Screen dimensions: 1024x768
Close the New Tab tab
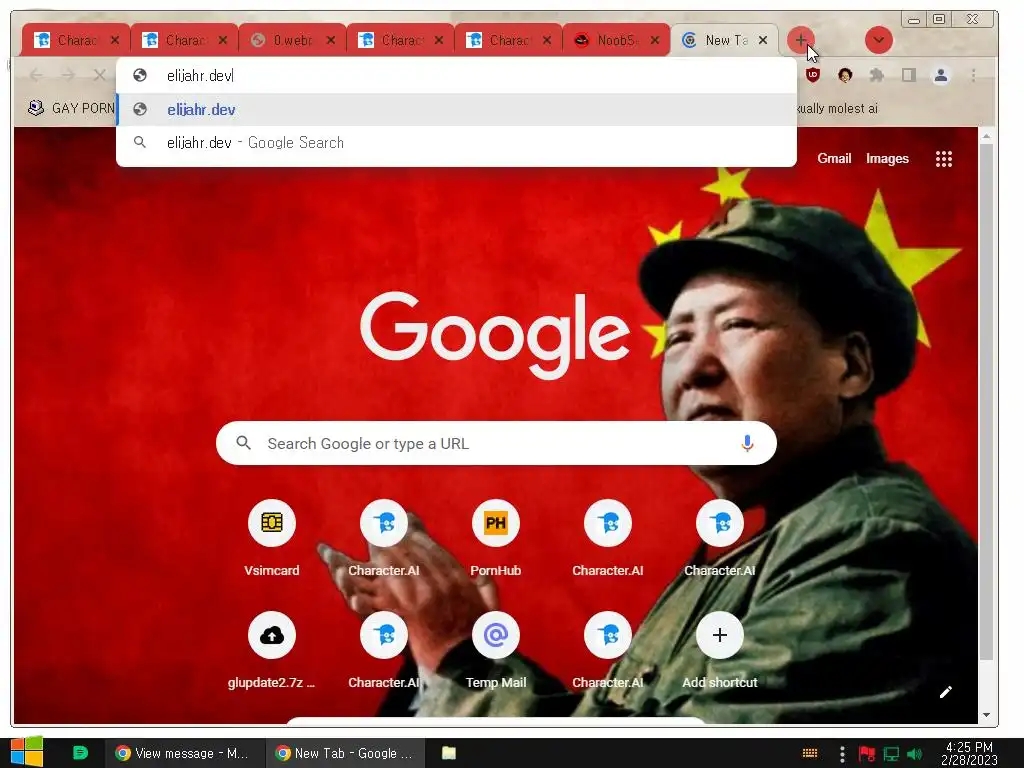(763, 40)
